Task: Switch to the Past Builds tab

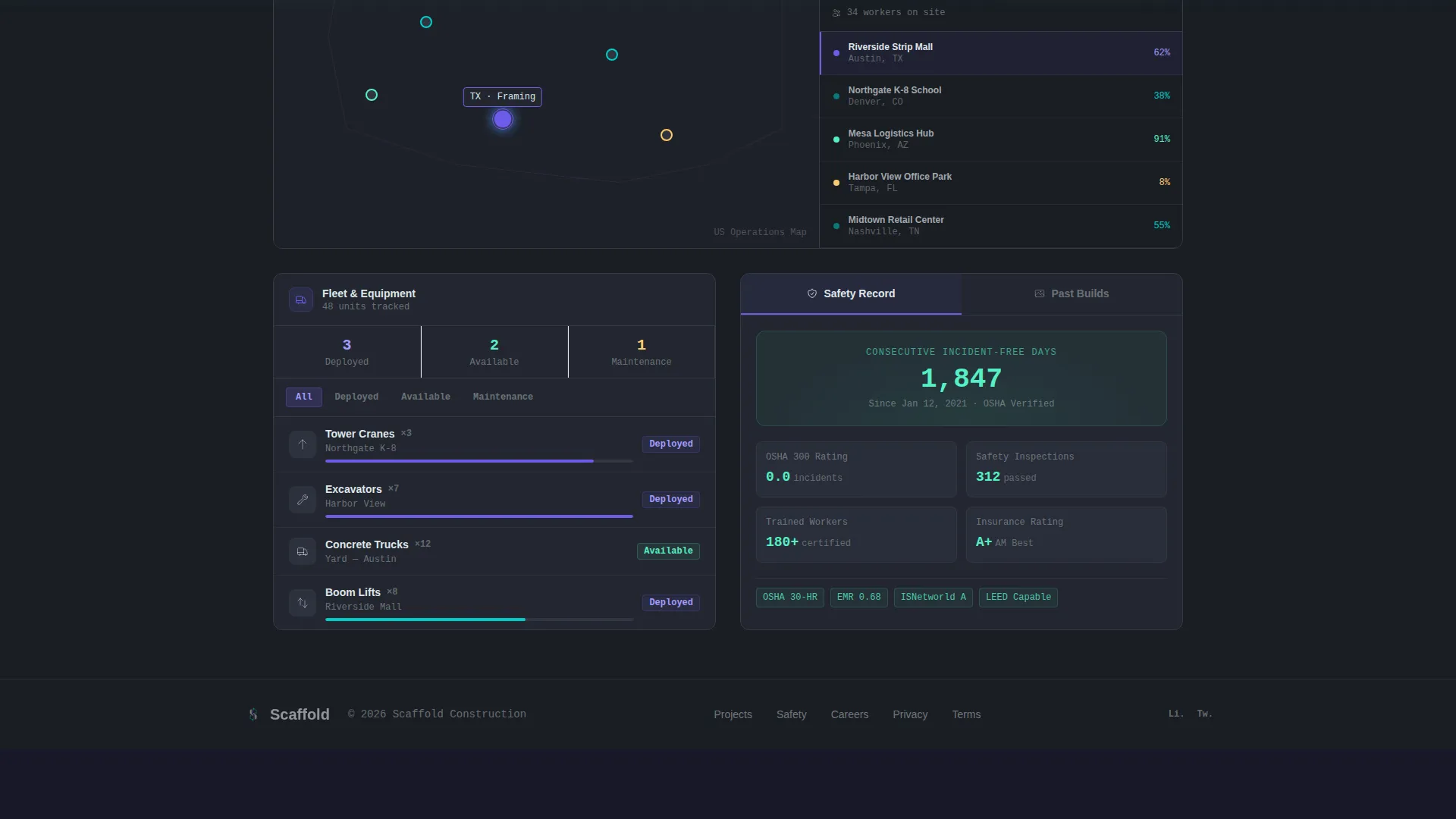Action: (1072, 294)
